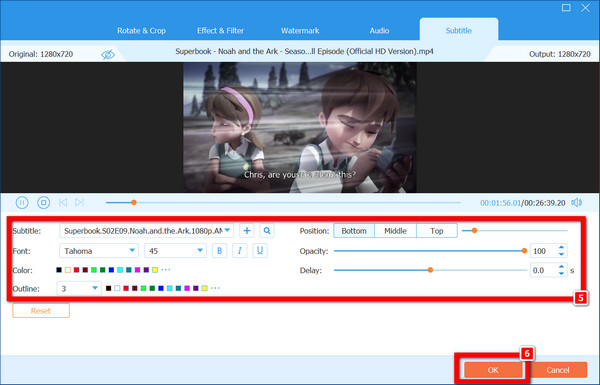600x385 pixels.
Task: Open more outline colors ellipsis
Action: tap(215, 288)
